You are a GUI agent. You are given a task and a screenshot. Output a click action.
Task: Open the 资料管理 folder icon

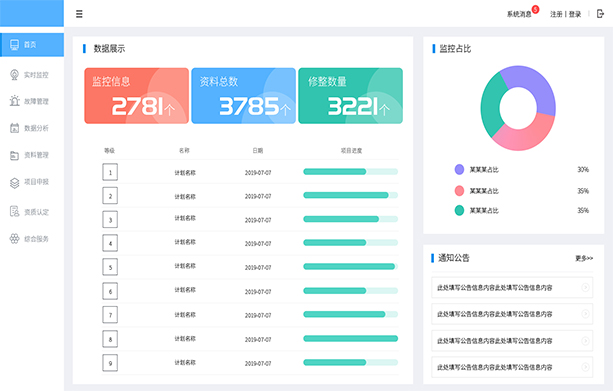[x=14, y=155]
